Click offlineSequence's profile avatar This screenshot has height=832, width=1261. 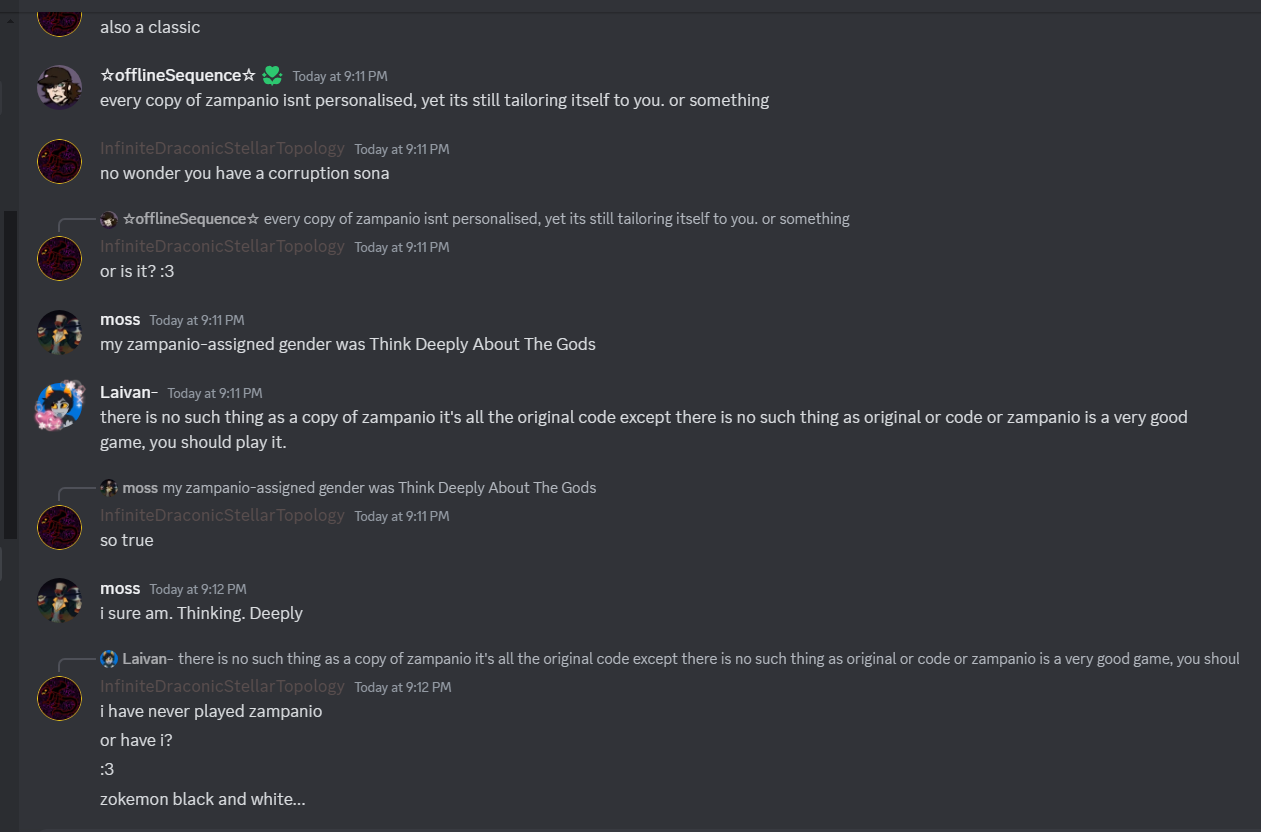59,87
